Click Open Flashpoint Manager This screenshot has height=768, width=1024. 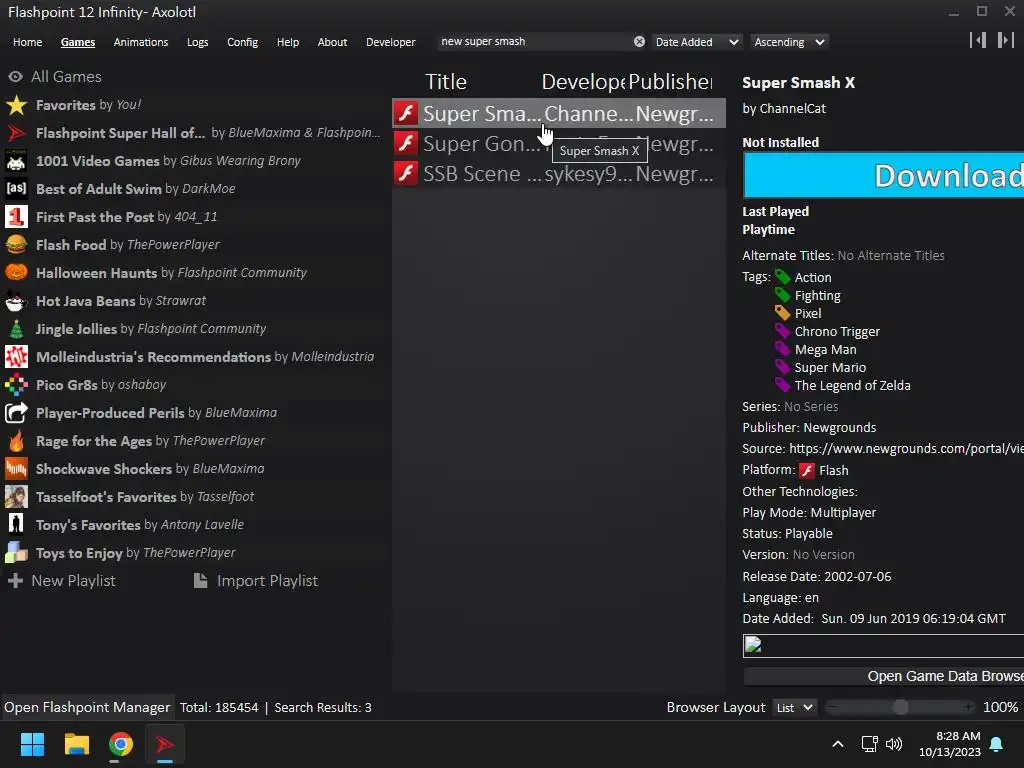[87, 707]
